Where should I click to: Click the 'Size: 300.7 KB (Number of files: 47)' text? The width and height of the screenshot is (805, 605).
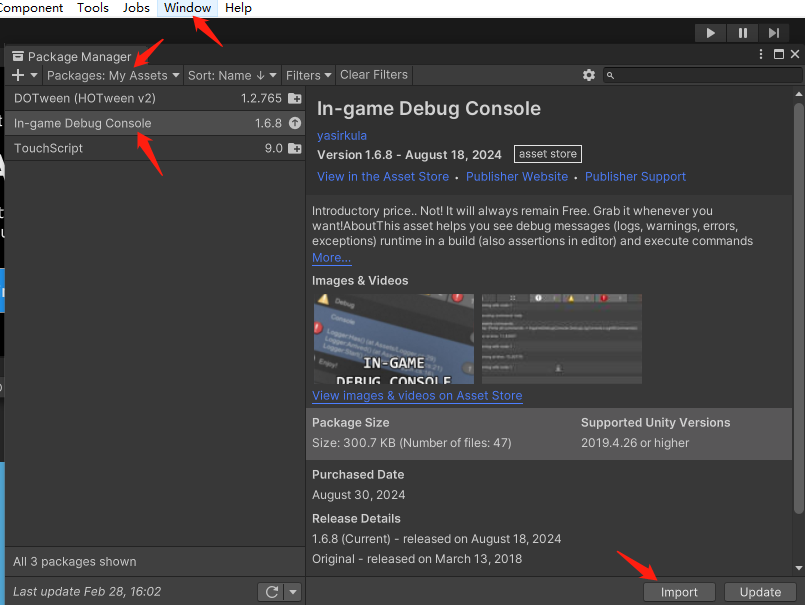pyautogui.click(x=412, y=443)
